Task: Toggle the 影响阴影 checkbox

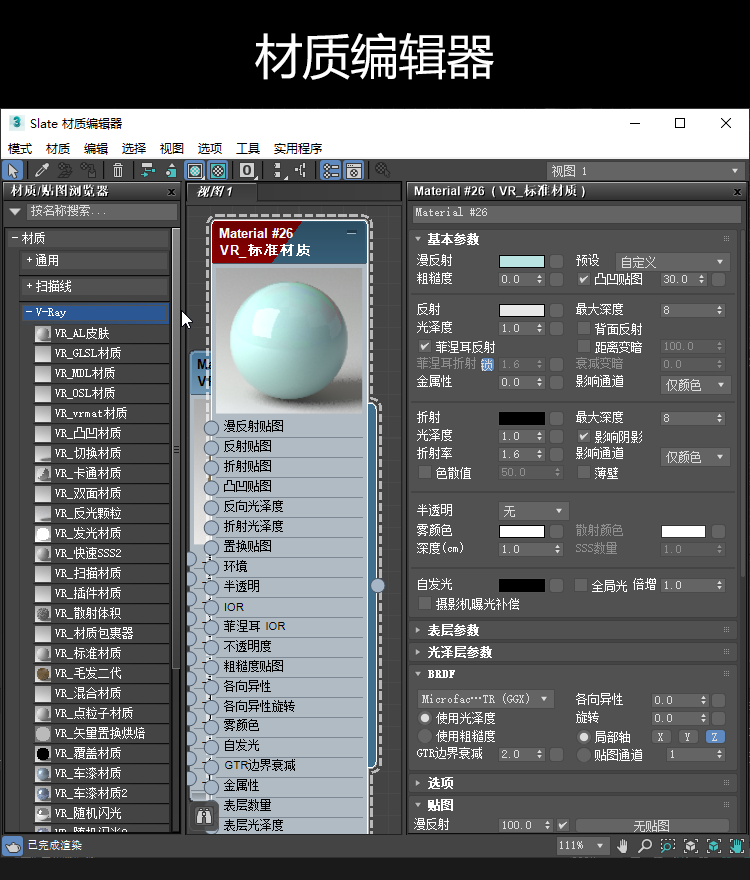Action: [584, 436]
